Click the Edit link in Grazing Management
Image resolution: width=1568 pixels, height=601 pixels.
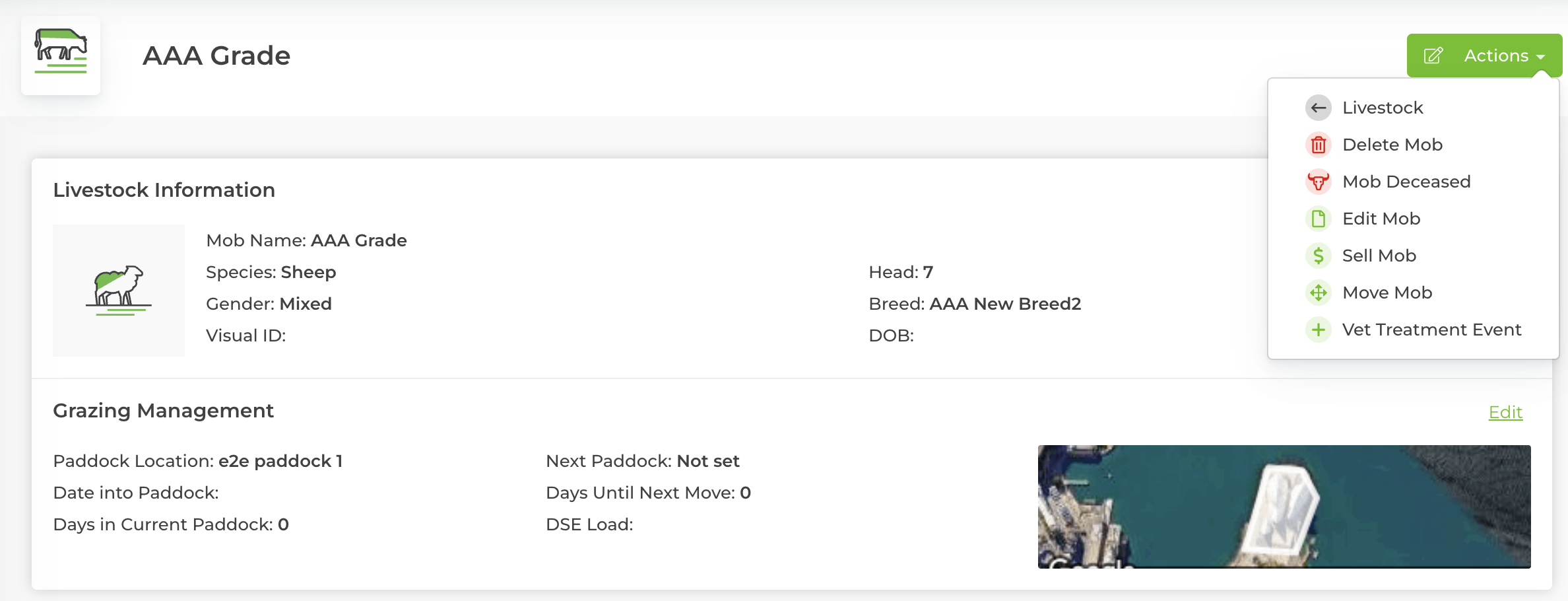click(1505, 412)
